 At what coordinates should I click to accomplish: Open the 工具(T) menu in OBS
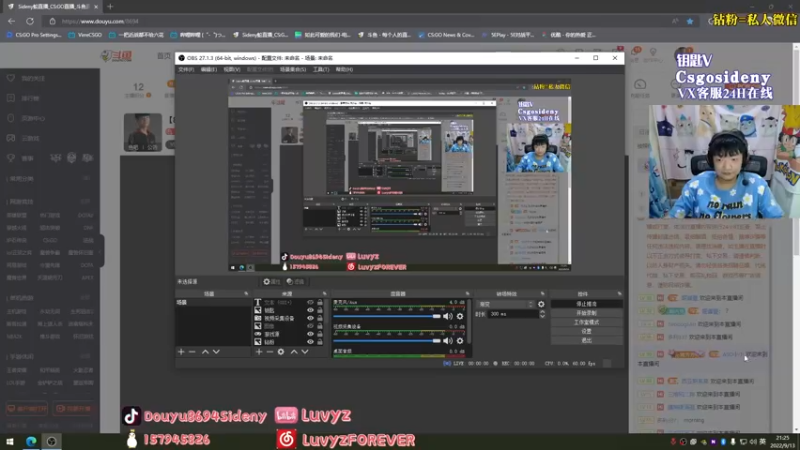tap(321, 69)
